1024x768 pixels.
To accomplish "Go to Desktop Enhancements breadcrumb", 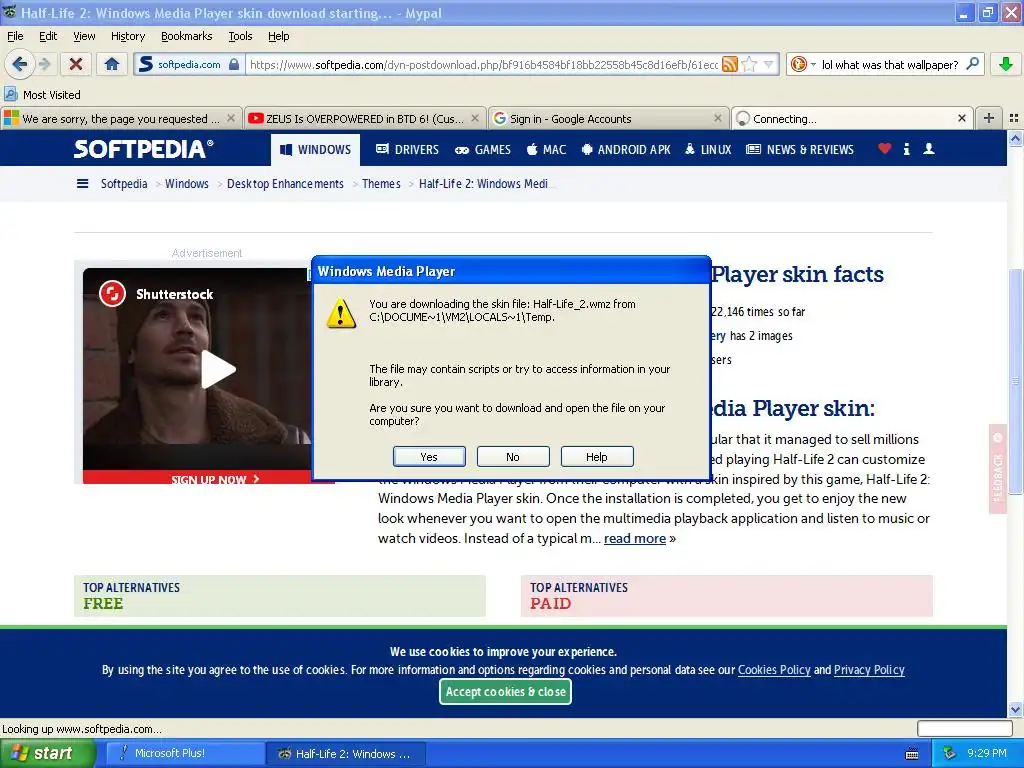I will point(285,184).
